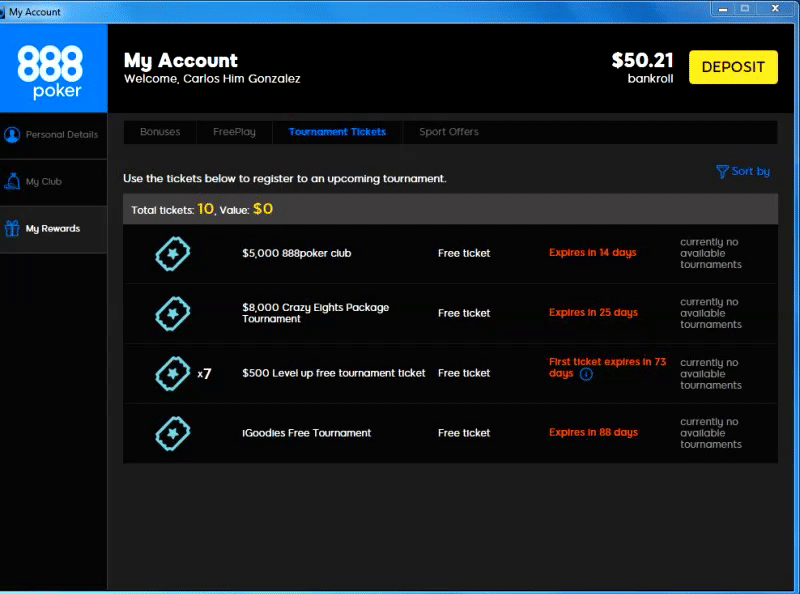
Task: Open the FreePlay tab
Action: coord(234,132)
